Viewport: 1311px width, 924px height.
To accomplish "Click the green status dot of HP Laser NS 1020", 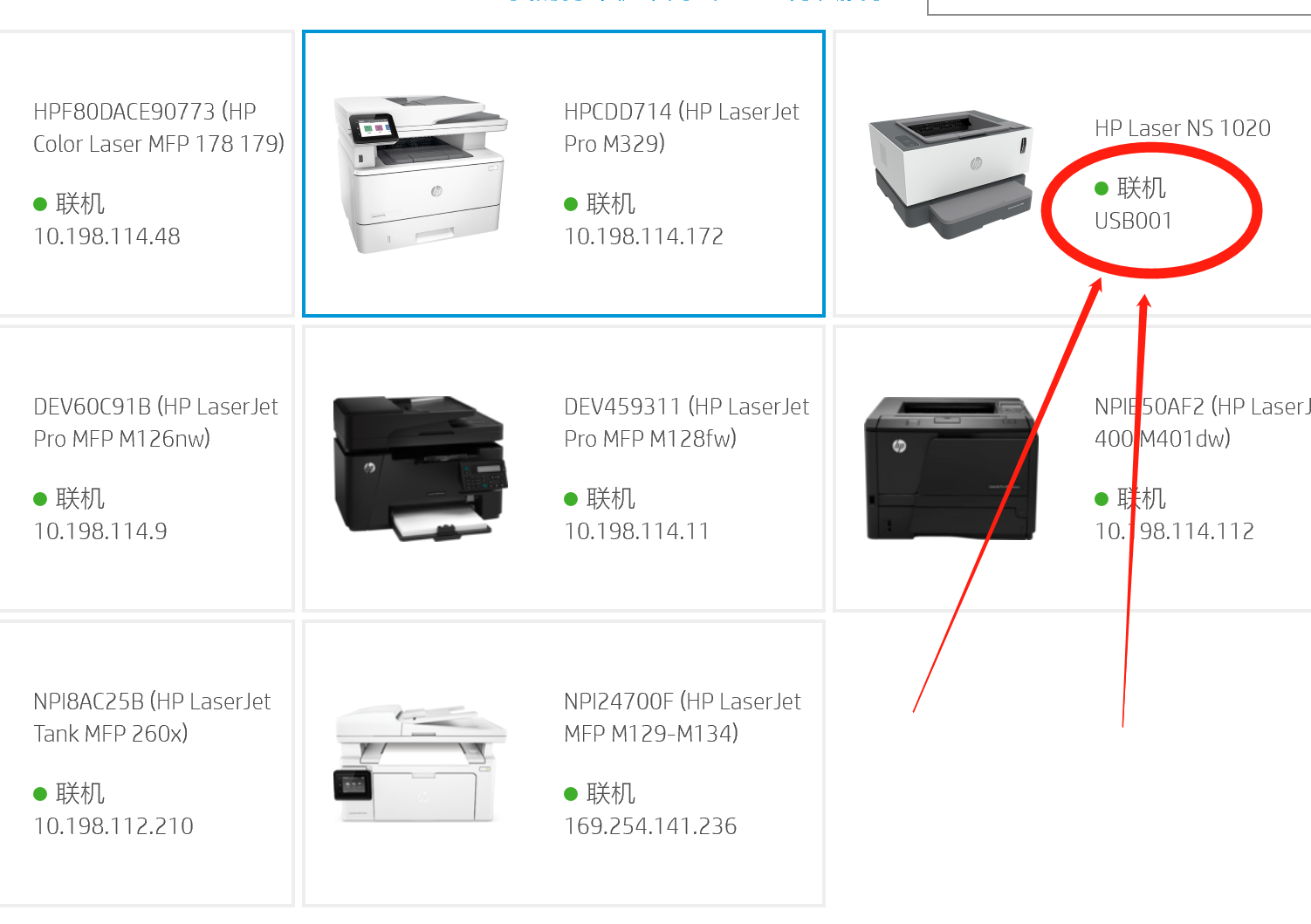I will pyautogui.click(x=1102, y=188).
